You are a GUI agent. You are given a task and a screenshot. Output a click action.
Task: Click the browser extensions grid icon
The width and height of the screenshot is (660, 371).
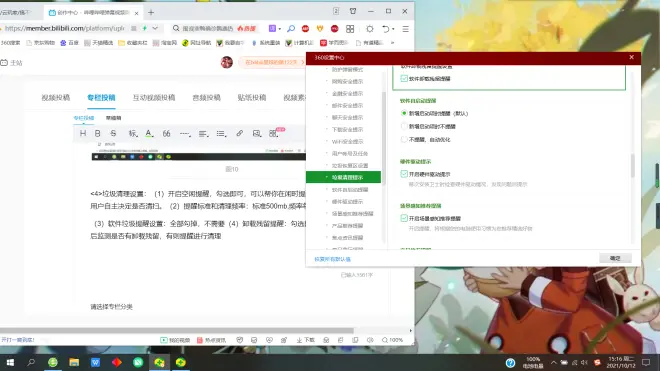(x=350, y=29)
